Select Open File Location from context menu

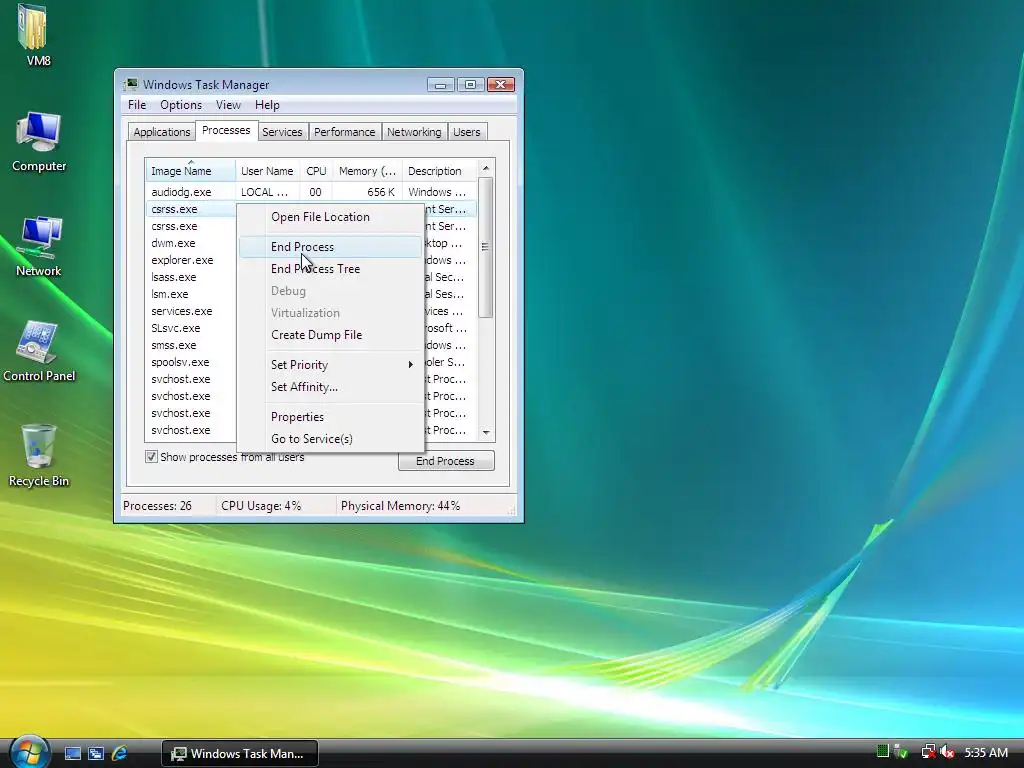330,217
